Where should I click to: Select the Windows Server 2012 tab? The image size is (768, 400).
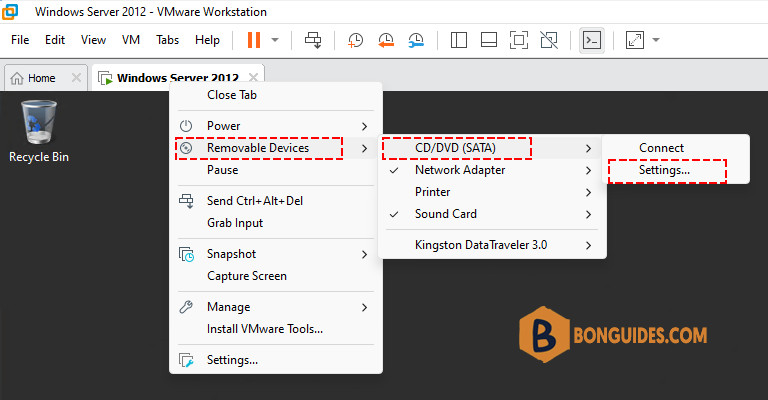[177, 78]
